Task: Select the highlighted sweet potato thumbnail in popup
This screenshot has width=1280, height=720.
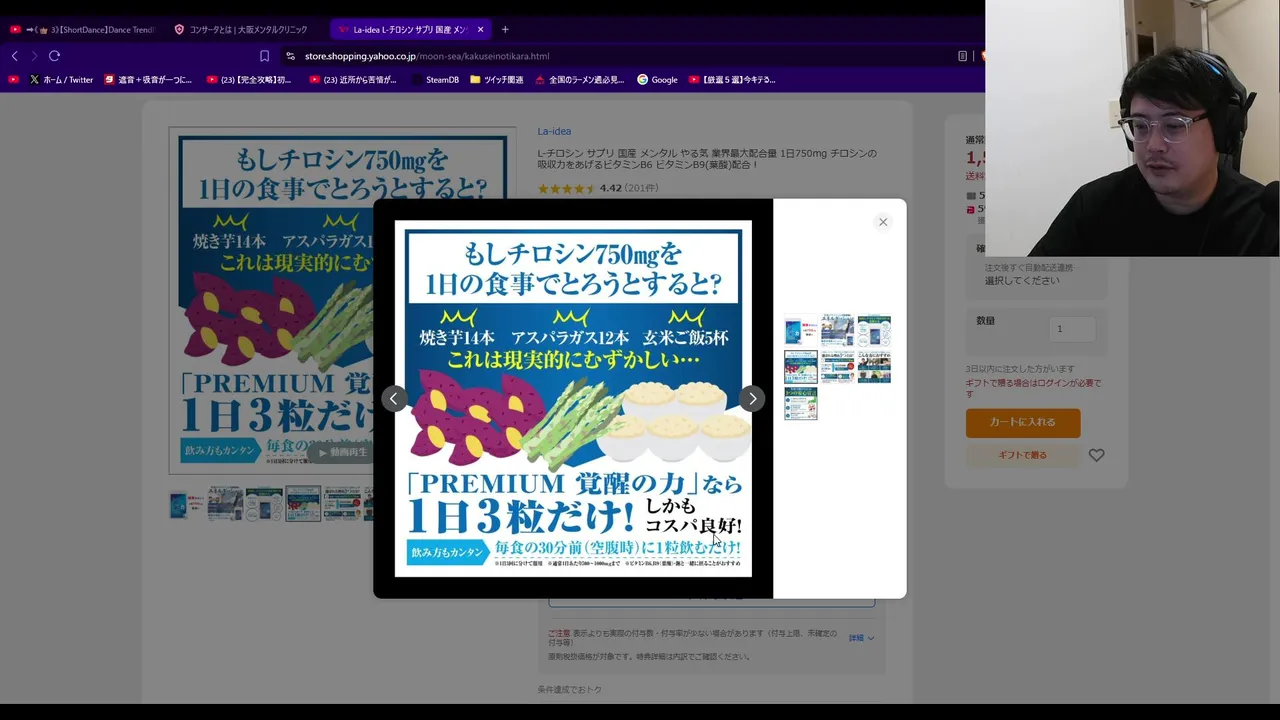Action: pyautogui.click(x=800, y=367)
